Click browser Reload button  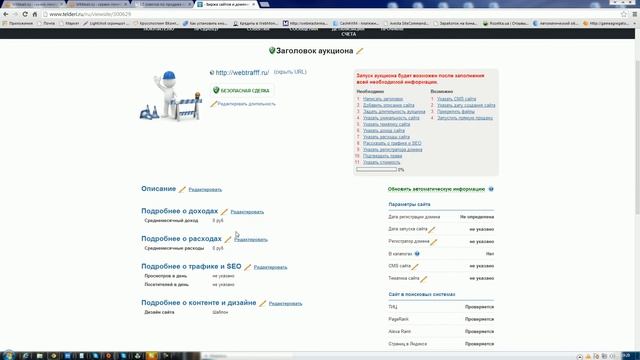pos(25,14)
